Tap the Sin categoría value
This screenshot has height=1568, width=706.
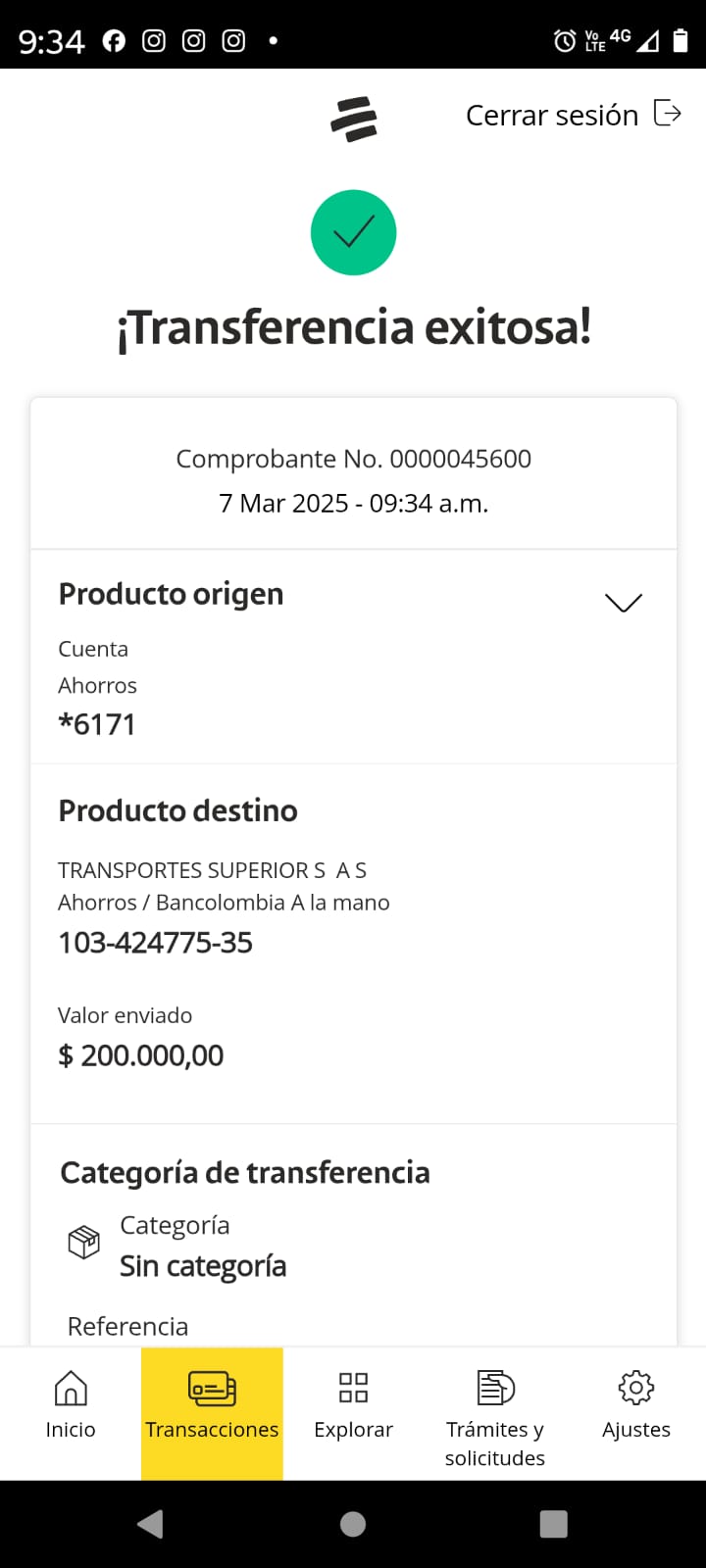[203, 1266]
